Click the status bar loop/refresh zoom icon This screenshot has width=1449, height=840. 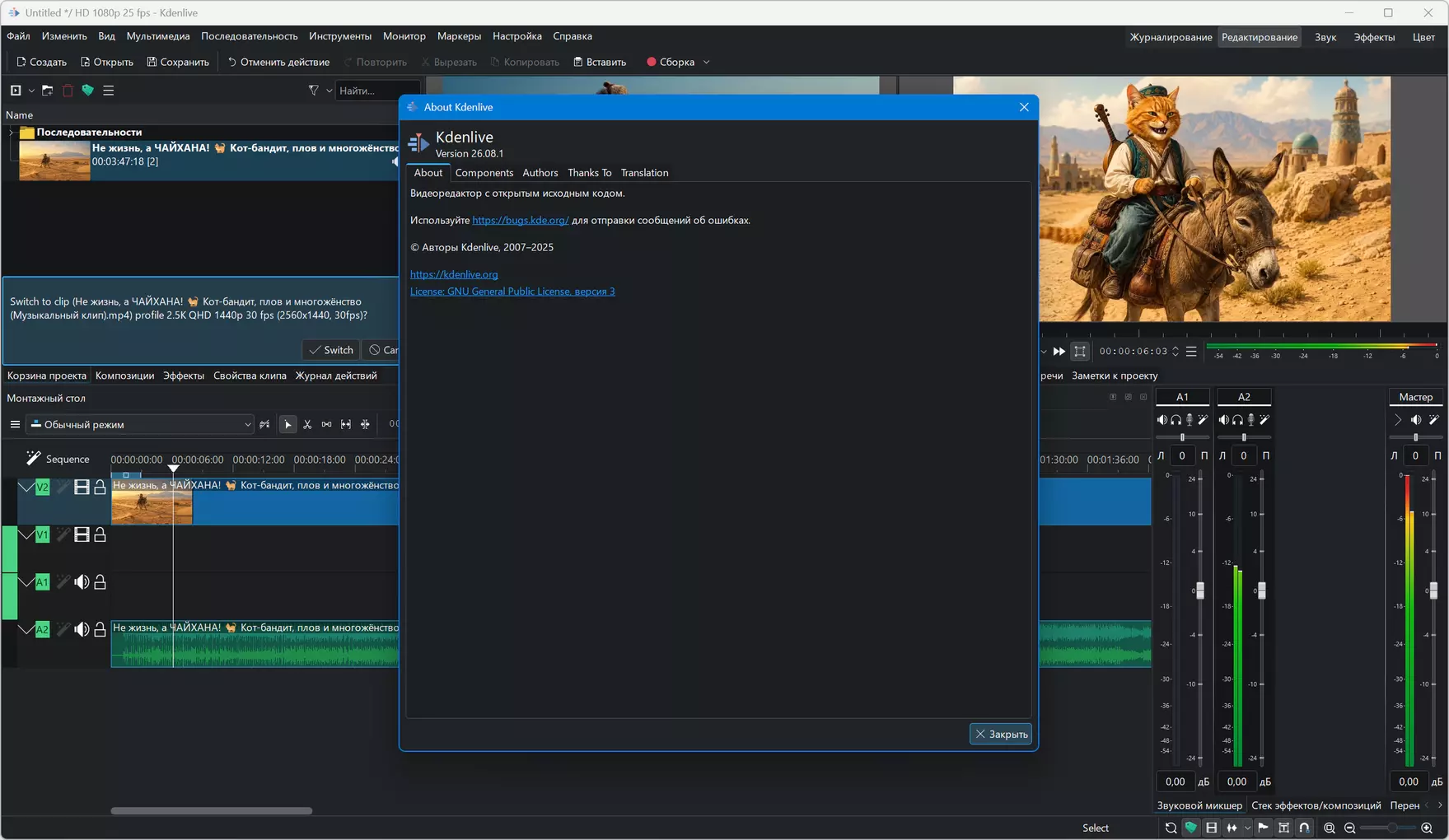(1171, 828)
